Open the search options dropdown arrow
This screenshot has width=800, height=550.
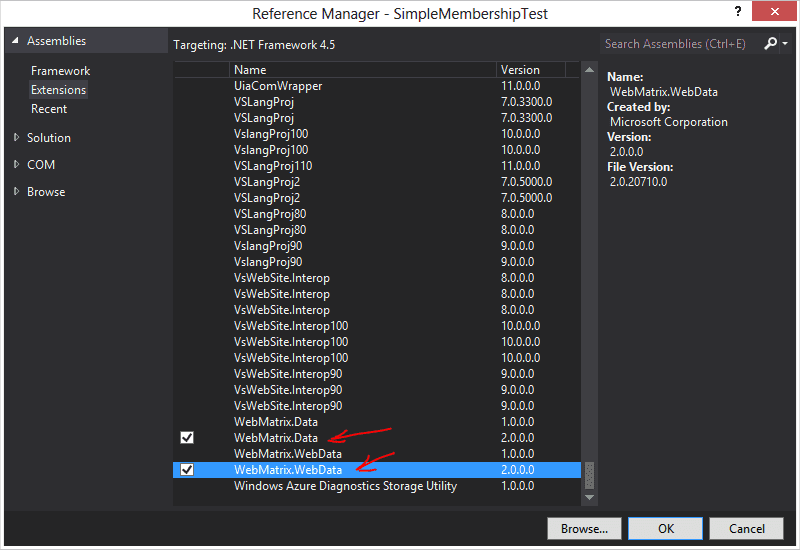pyautogui.click(x=785, y=45)
